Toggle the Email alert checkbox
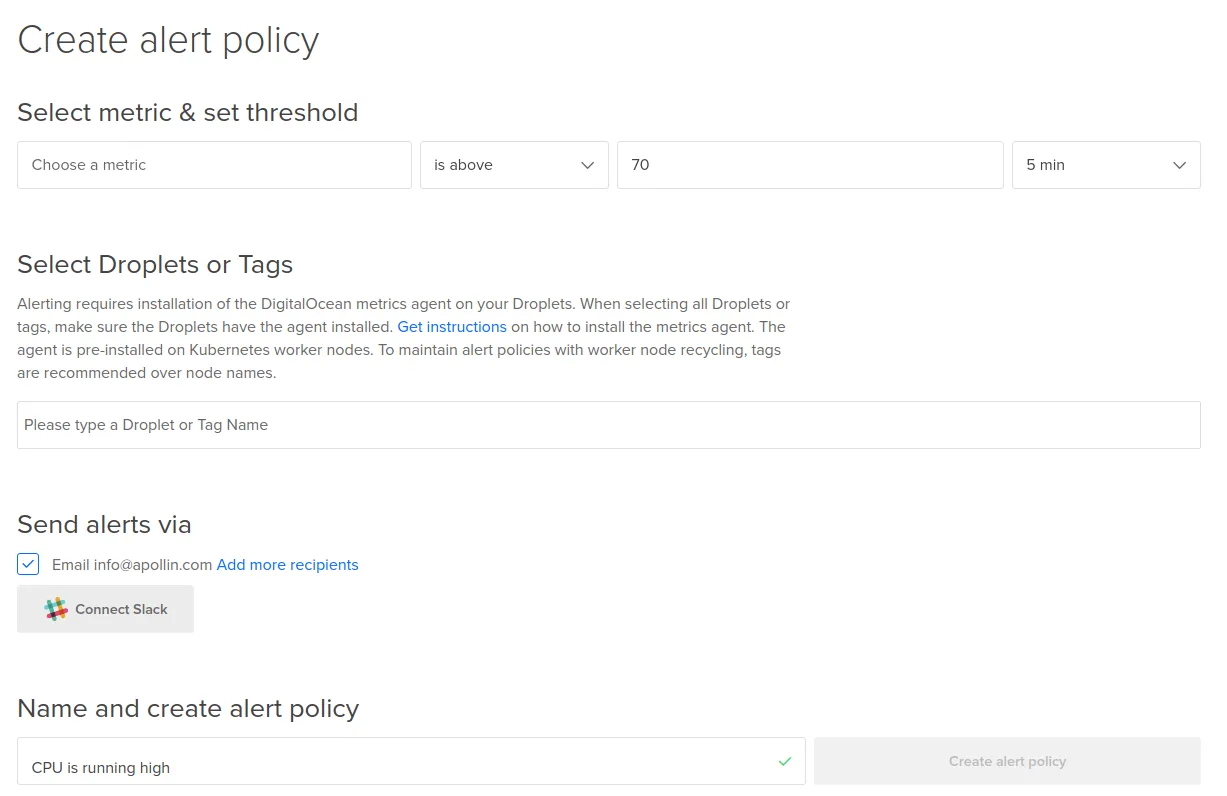Screen dimensions: 1227x796 [x=28, y=564]
